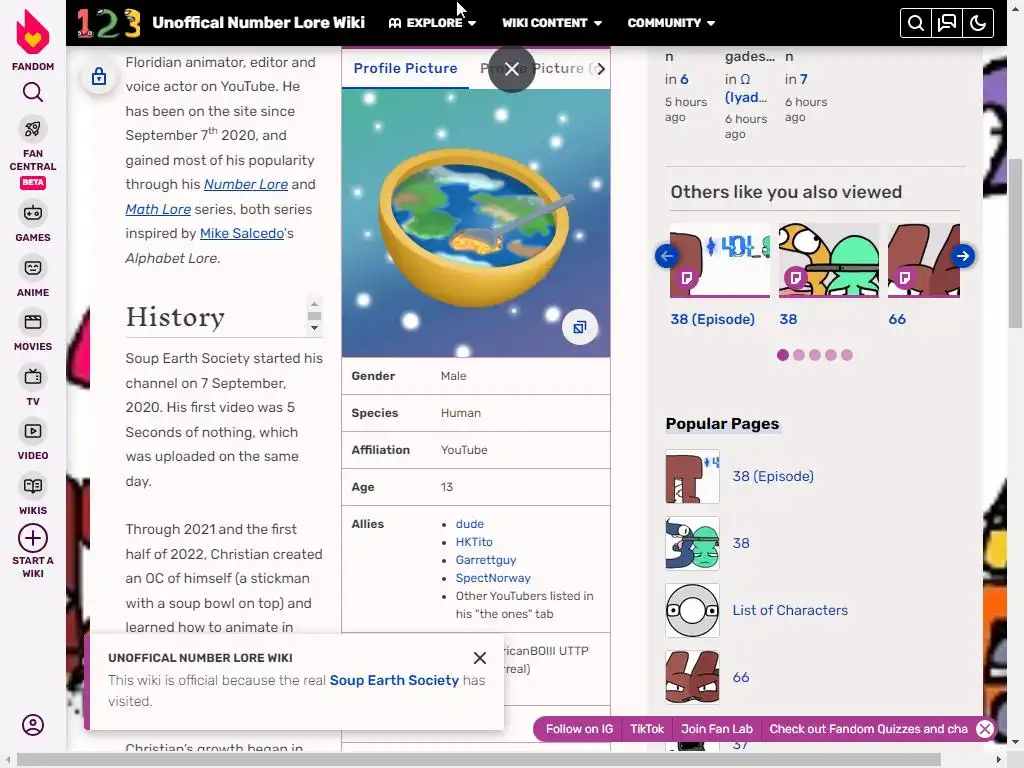Screen dimensions: 1024x768
Task: Open 38 (Episode) in Popular Pages
Action: click(773, 476)
